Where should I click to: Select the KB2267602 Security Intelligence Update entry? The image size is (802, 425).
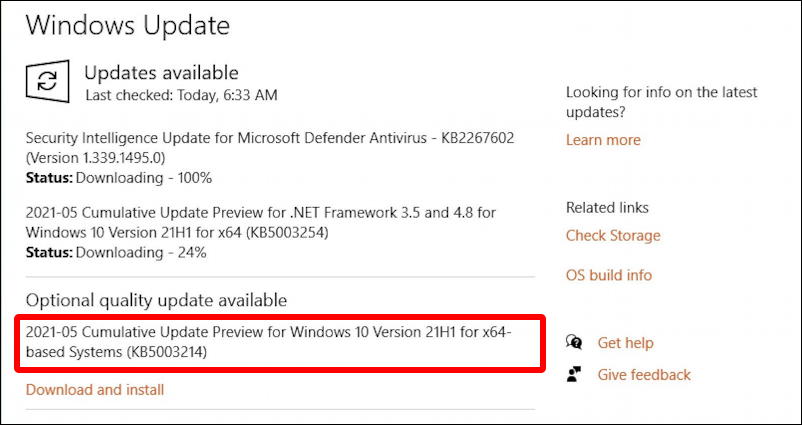[x=270, y=148]
